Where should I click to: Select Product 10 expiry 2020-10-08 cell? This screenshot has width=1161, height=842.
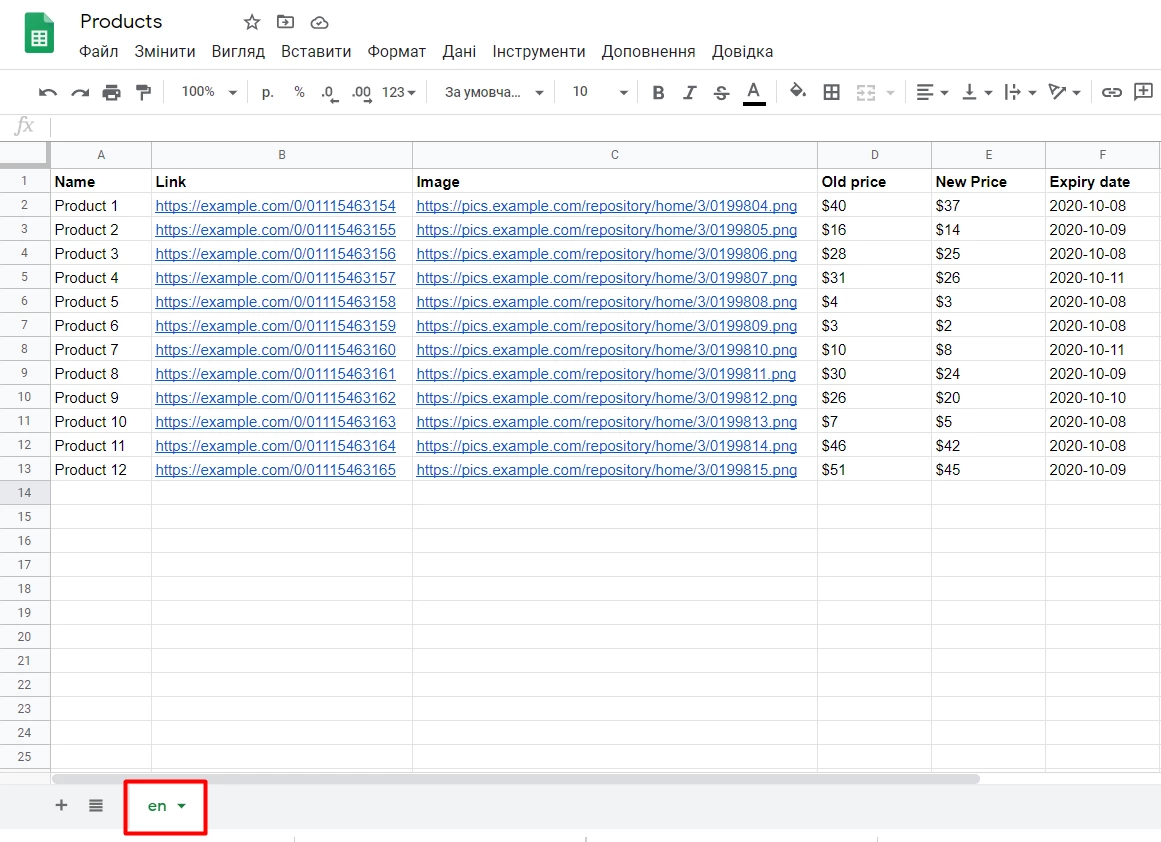point(1103,422)
